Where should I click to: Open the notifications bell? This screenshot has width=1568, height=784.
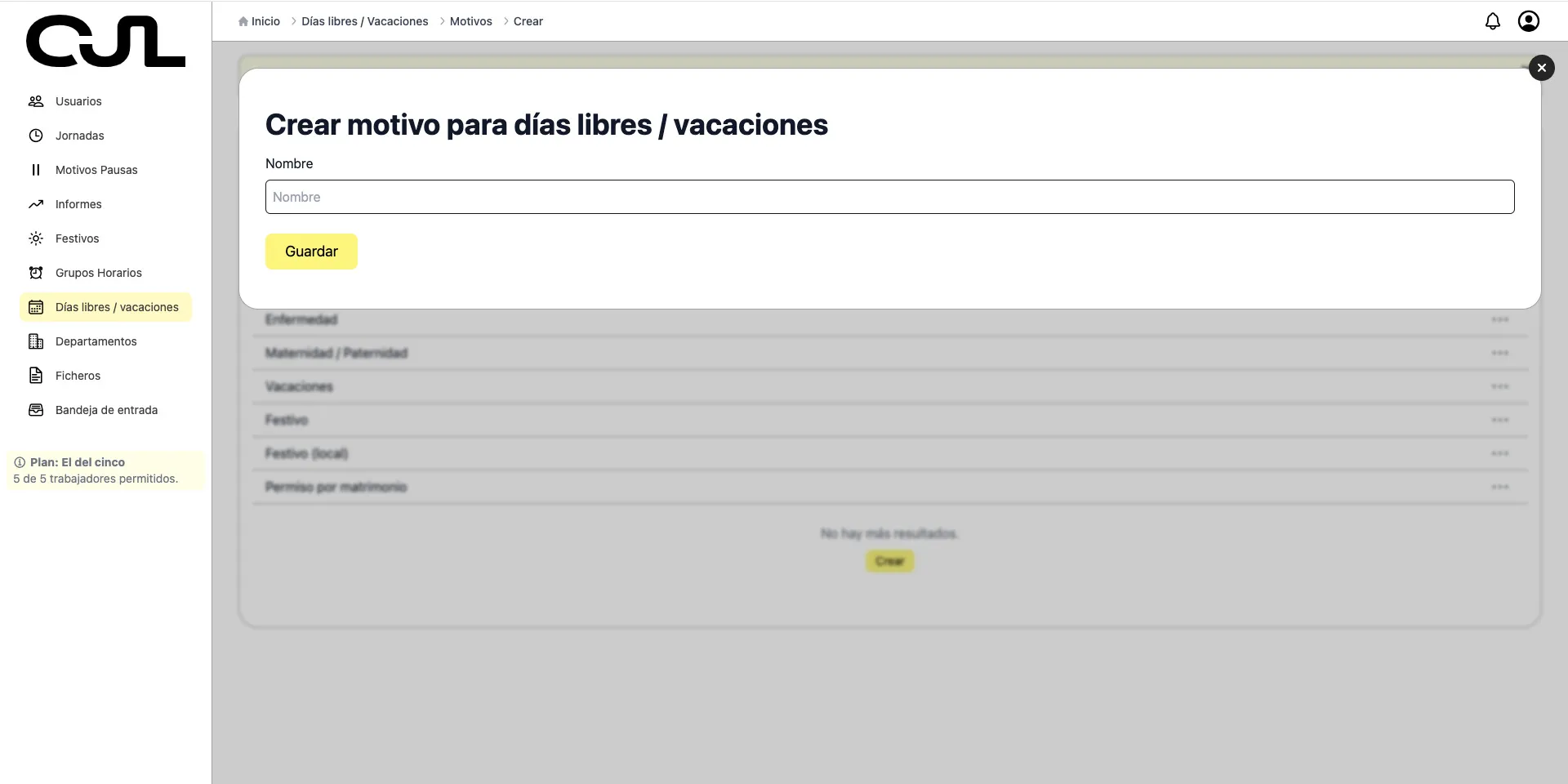coord(1492,21)
